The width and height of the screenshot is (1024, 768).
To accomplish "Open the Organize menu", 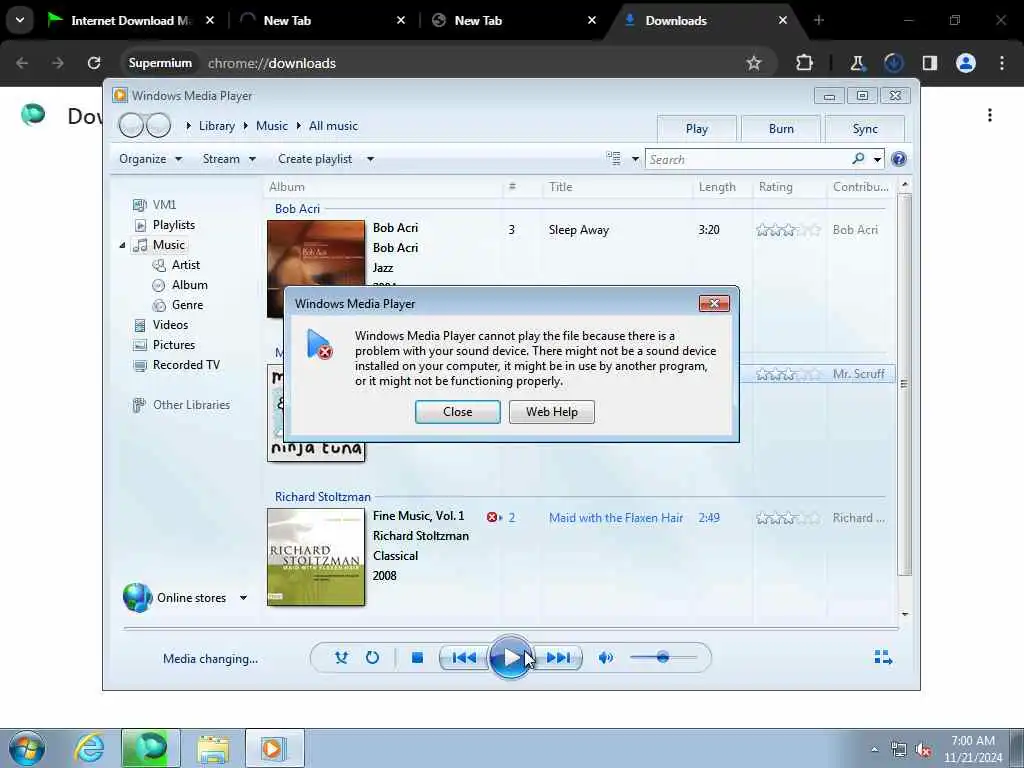I will point(150,159).
